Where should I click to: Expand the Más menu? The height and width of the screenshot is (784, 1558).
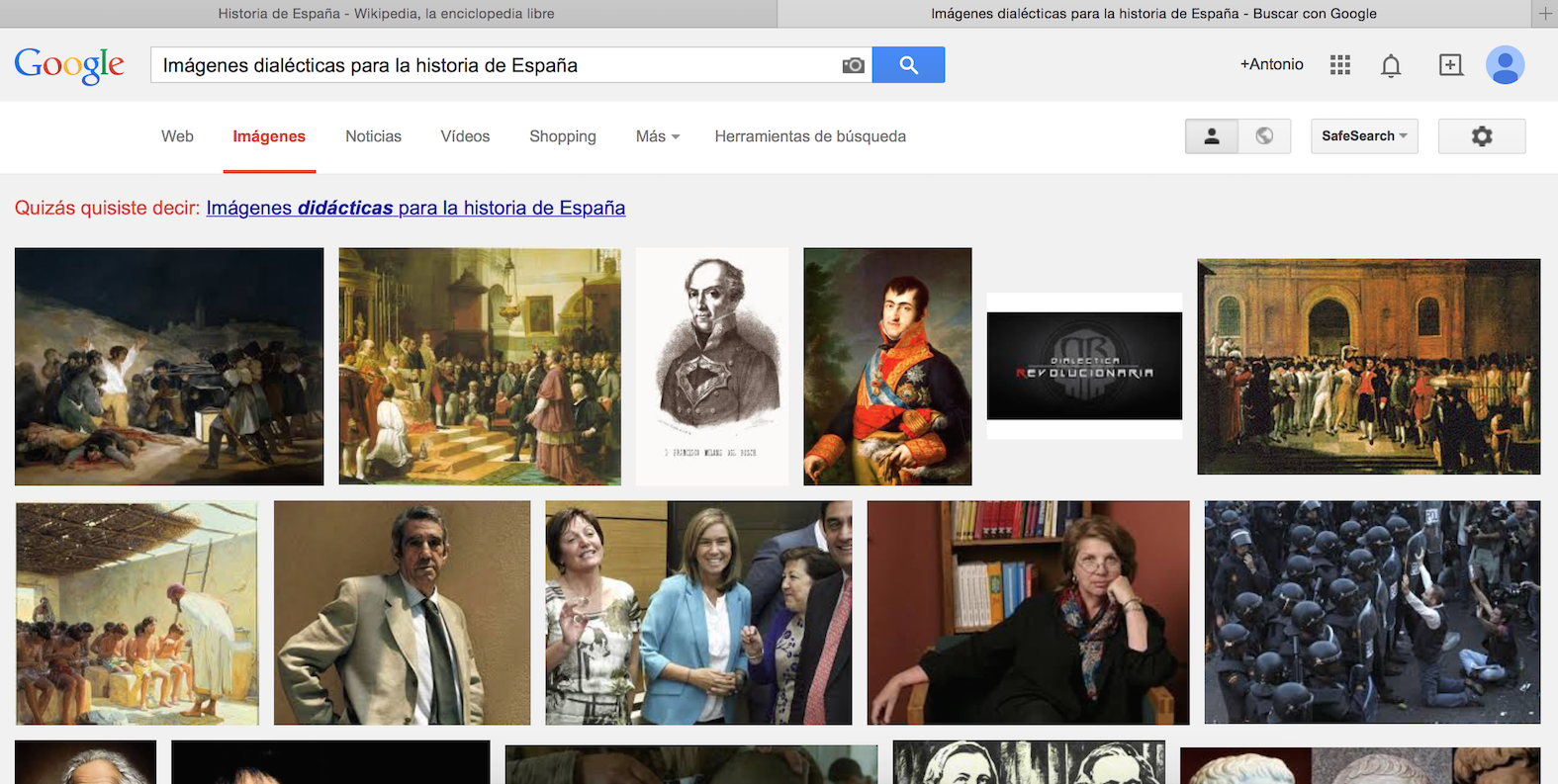657,136
